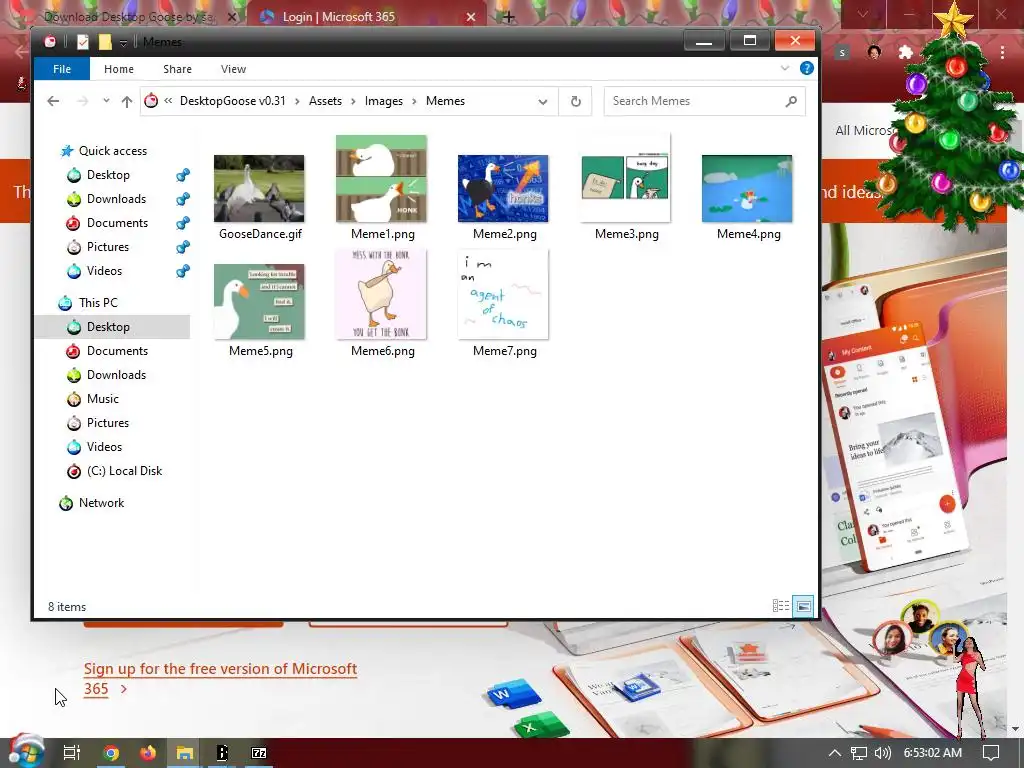Select the Meme3.png image icon
The width and height of the screenshot is (1024, 768).
626,178
